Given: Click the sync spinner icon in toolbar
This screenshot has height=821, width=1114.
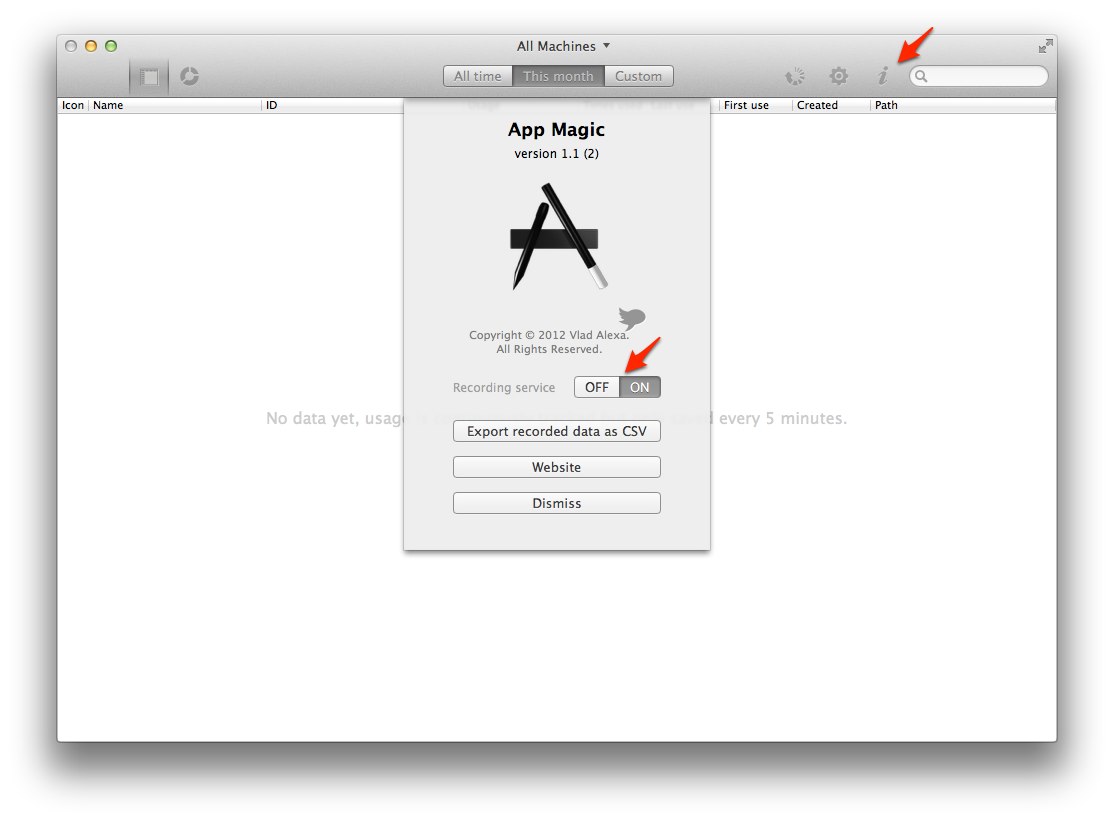Looking at the screenshot, I should tap(795, 76).
